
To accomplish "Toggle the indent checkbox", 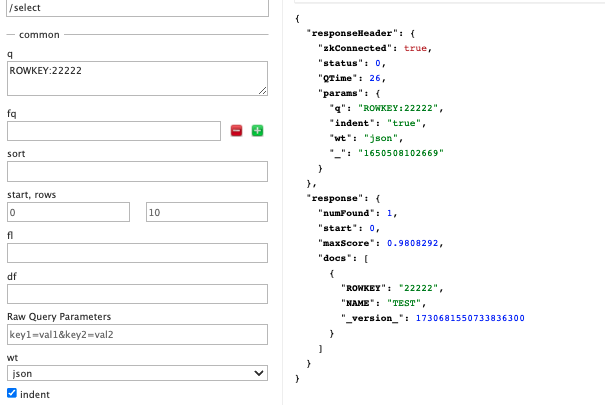I will click(12, 393).
